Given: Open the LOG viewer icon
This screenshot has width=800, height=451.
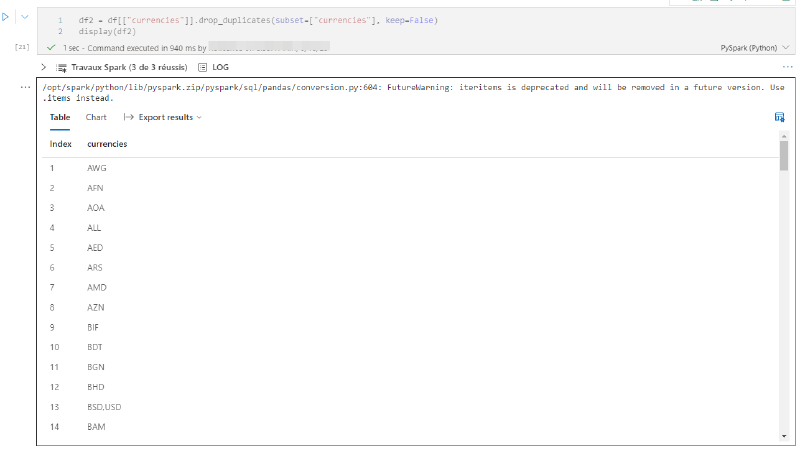Looking at the screenshot, I should [x=203, y=67].
